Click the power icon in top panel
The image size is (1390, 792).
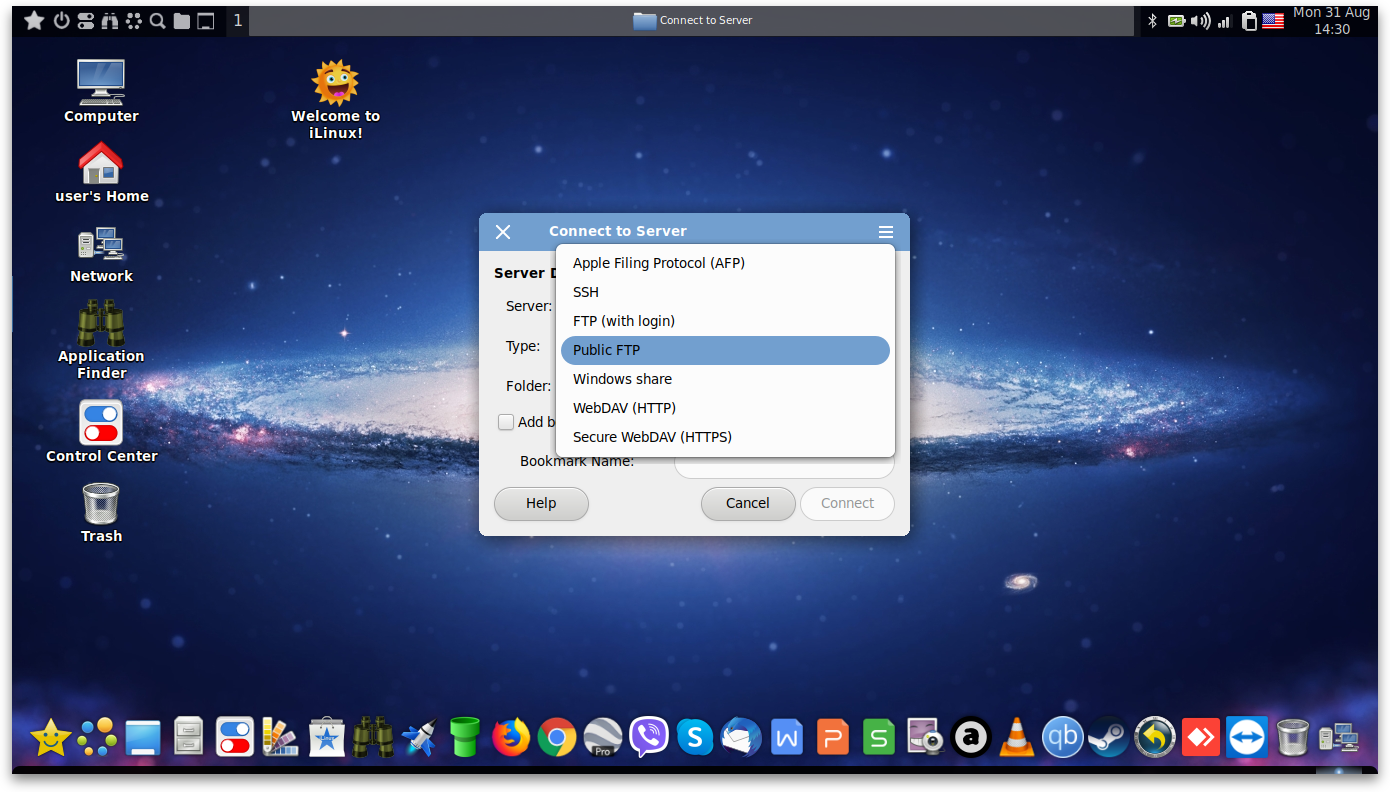tap(61, 20)
